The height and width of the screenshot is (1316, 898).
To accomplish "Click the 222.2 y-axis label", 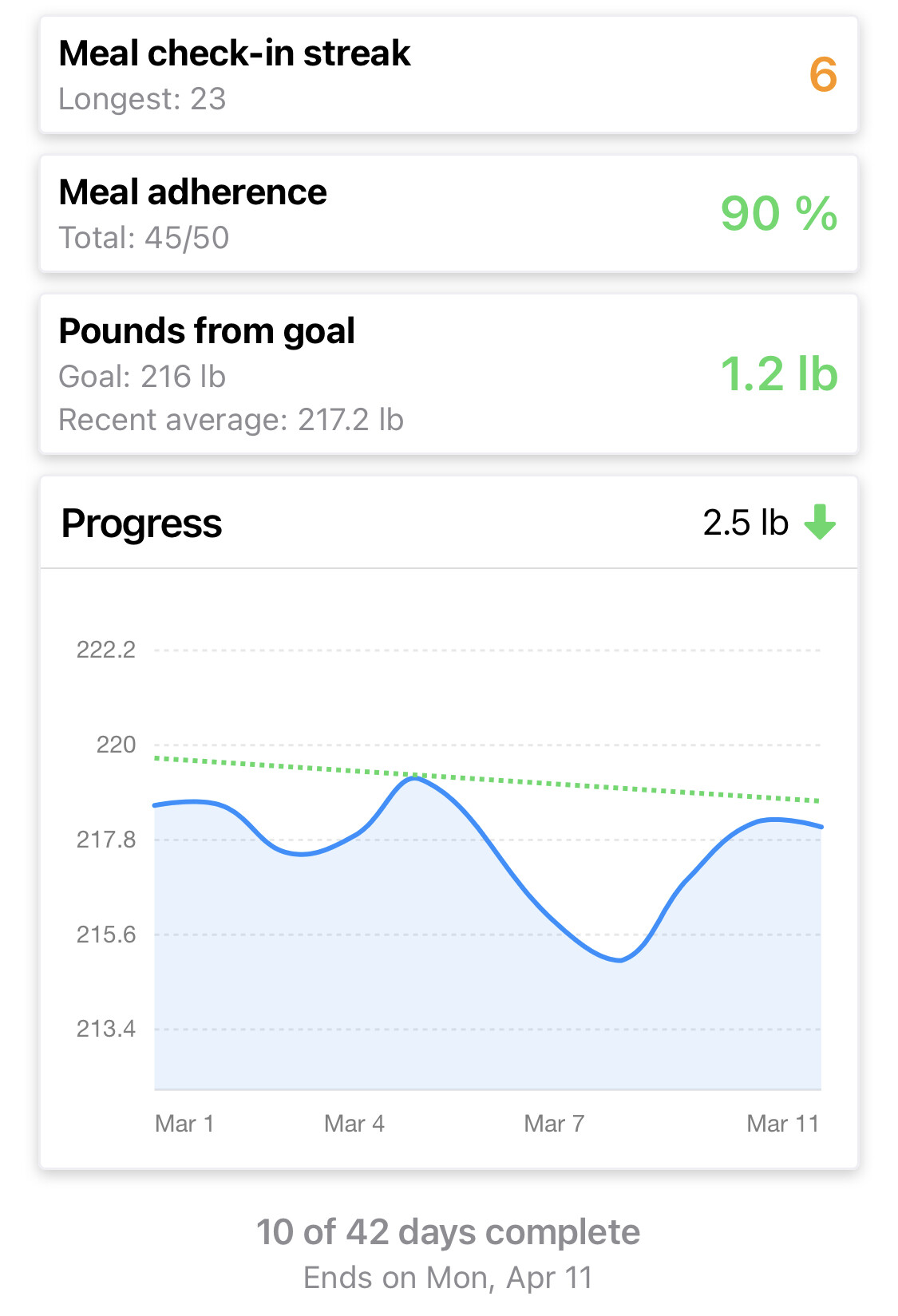I will click(x=106, y=650).
